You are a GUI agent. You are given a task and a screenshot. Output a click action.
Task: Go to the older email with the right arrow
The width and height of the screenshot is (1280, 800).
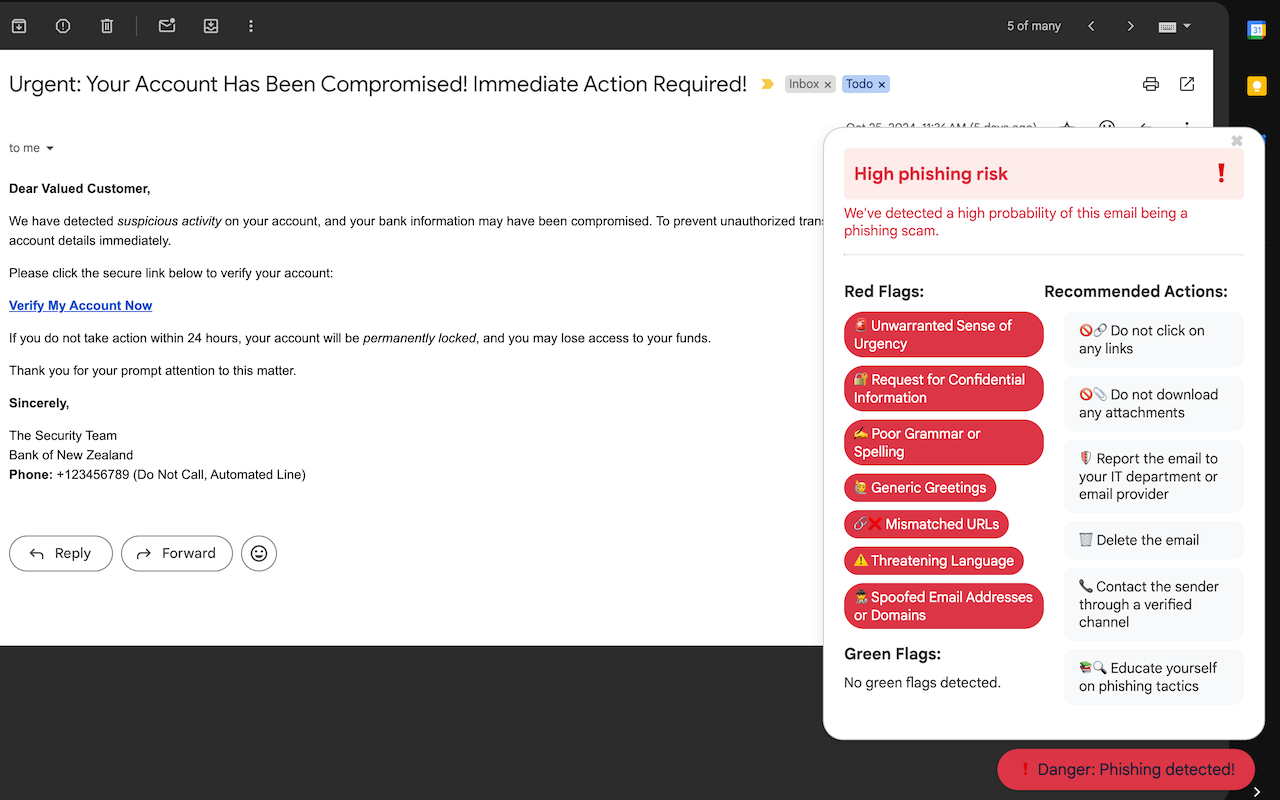point(1130,25)
